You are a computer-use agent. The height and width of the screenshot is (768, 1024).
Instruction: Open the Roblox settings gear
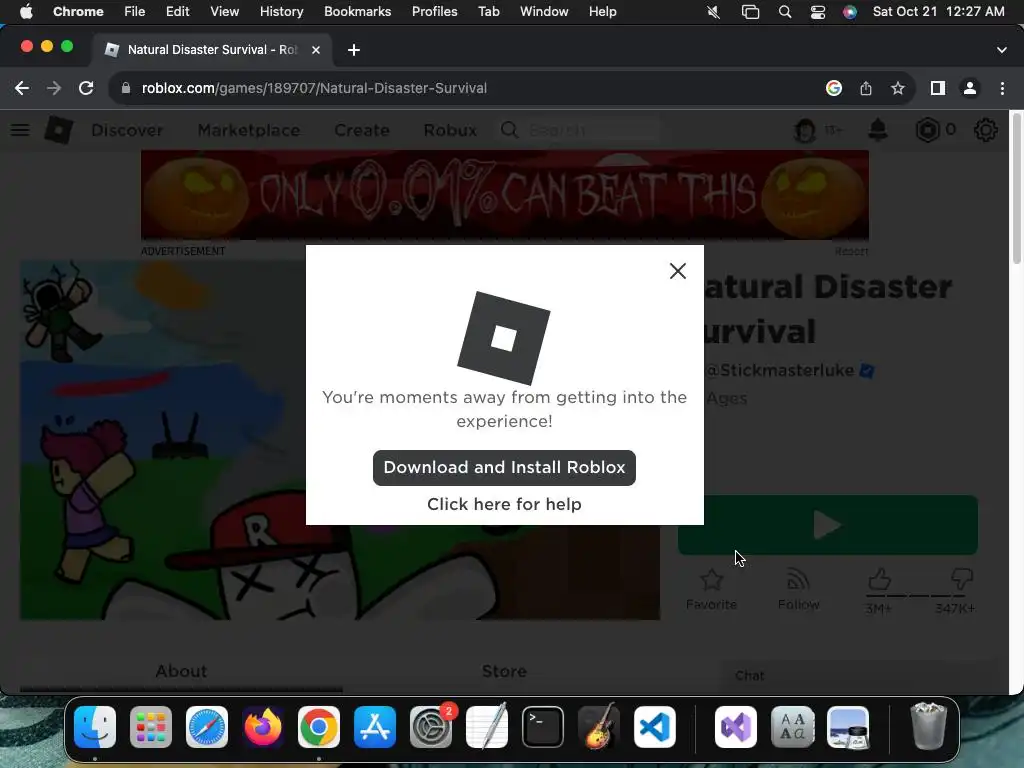[x=985, y=130]
